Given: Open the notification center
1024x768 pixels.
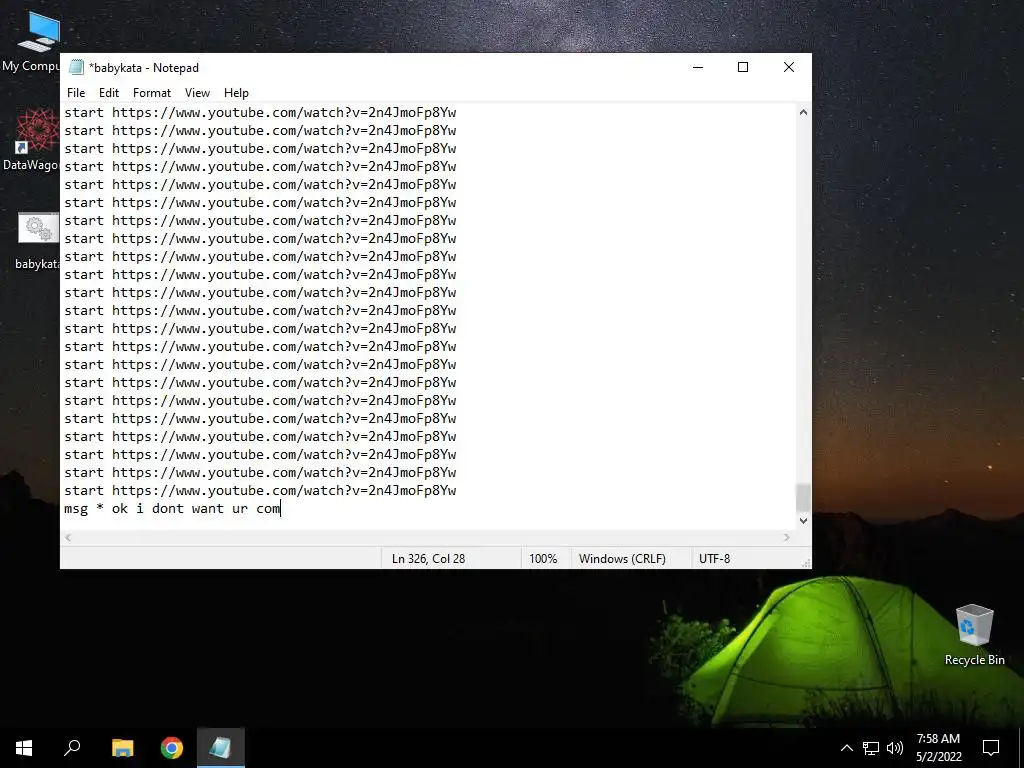Looking at the screenshot, I should tap(991, 748).
